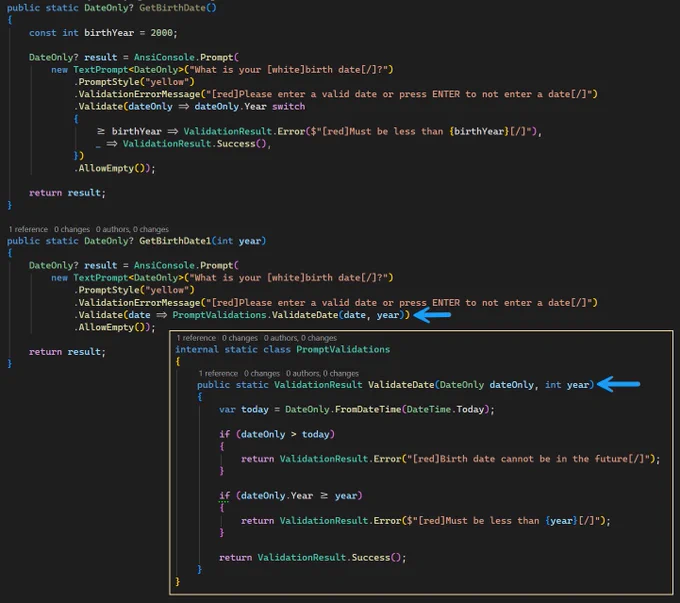Click "DateOnly dateOnly" parameter in ValidateDate signature
This screenshot has width=680, height=603.
point(487,385)
